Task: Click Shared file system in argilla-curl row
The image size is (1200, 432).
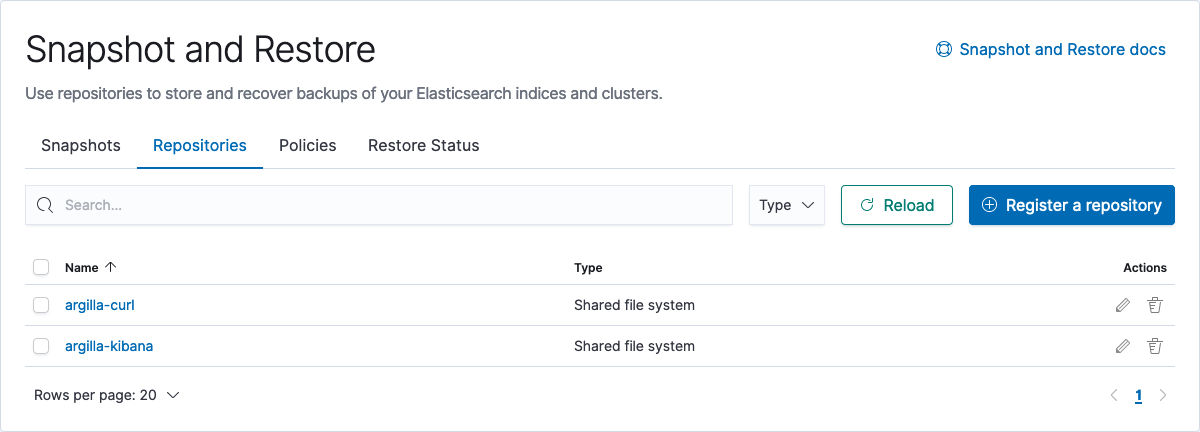Action: click(x=634, y=305)
